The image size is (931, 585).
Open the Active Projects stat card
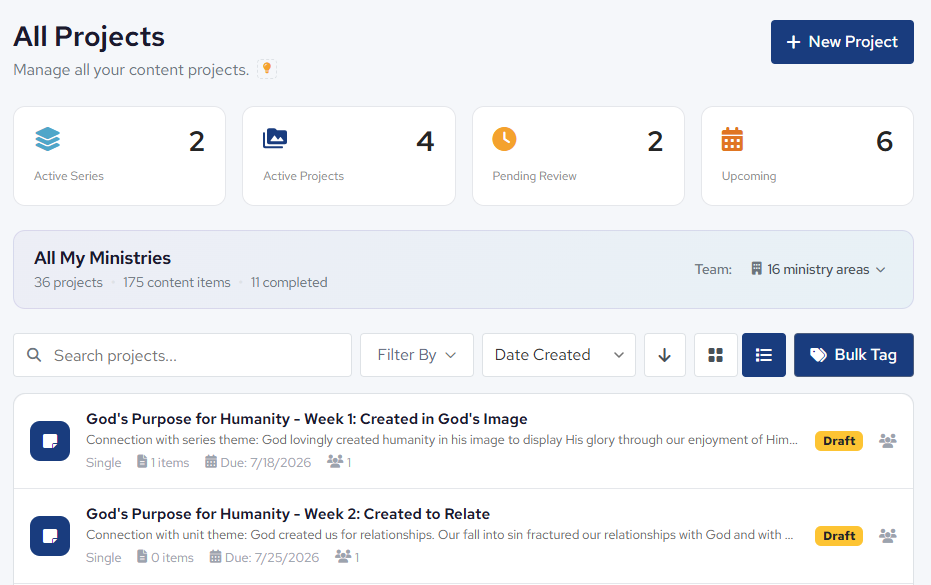349,156
